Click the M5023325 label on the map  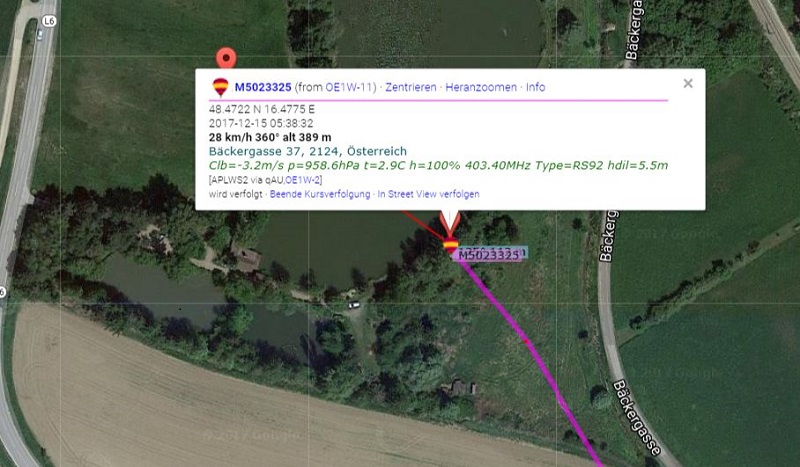[489, 255]
